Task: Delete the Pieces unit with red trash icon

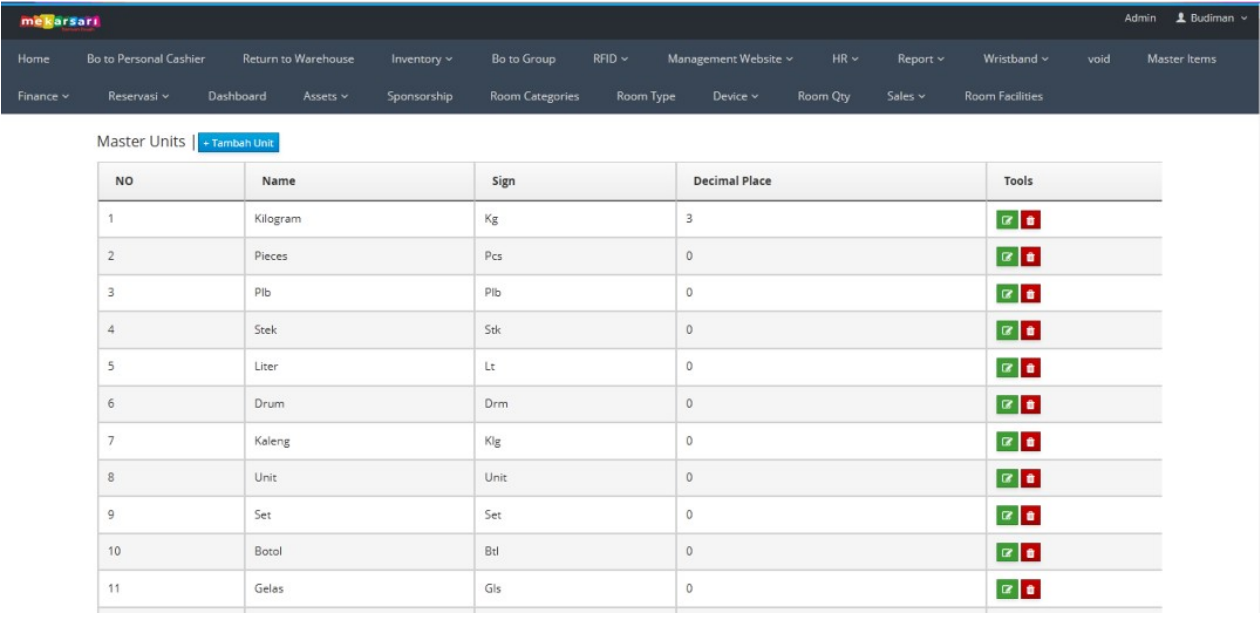Action: (1031, 257)
